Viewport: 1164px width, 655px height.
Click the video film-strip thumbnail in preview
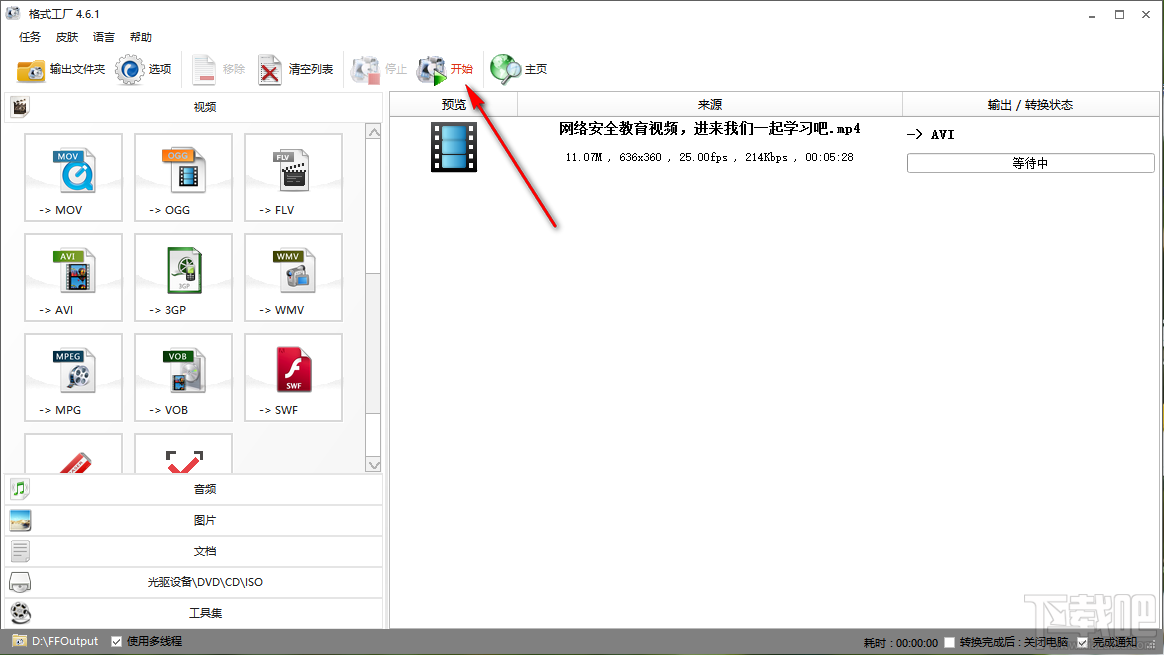coord(454,147)
